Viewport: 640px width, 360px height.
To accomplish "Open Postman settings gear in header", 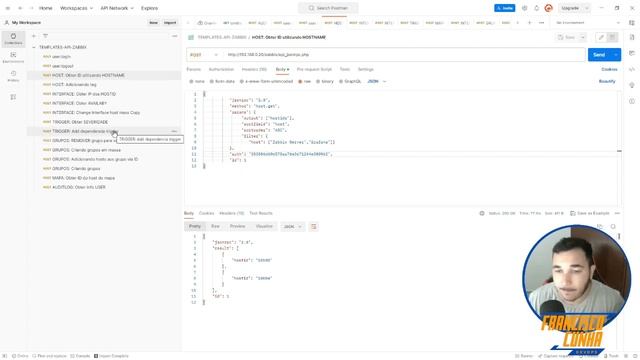I will point(524,8).
